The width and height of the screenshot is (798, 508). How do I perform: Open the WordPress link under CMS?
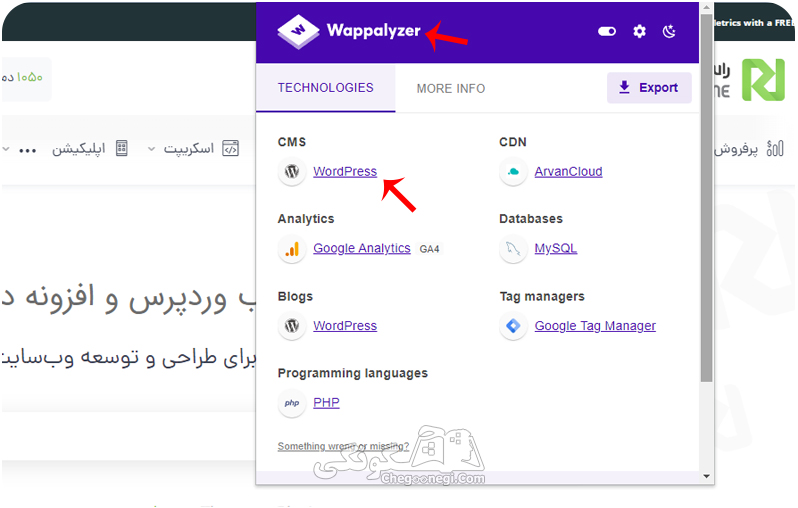345,172
